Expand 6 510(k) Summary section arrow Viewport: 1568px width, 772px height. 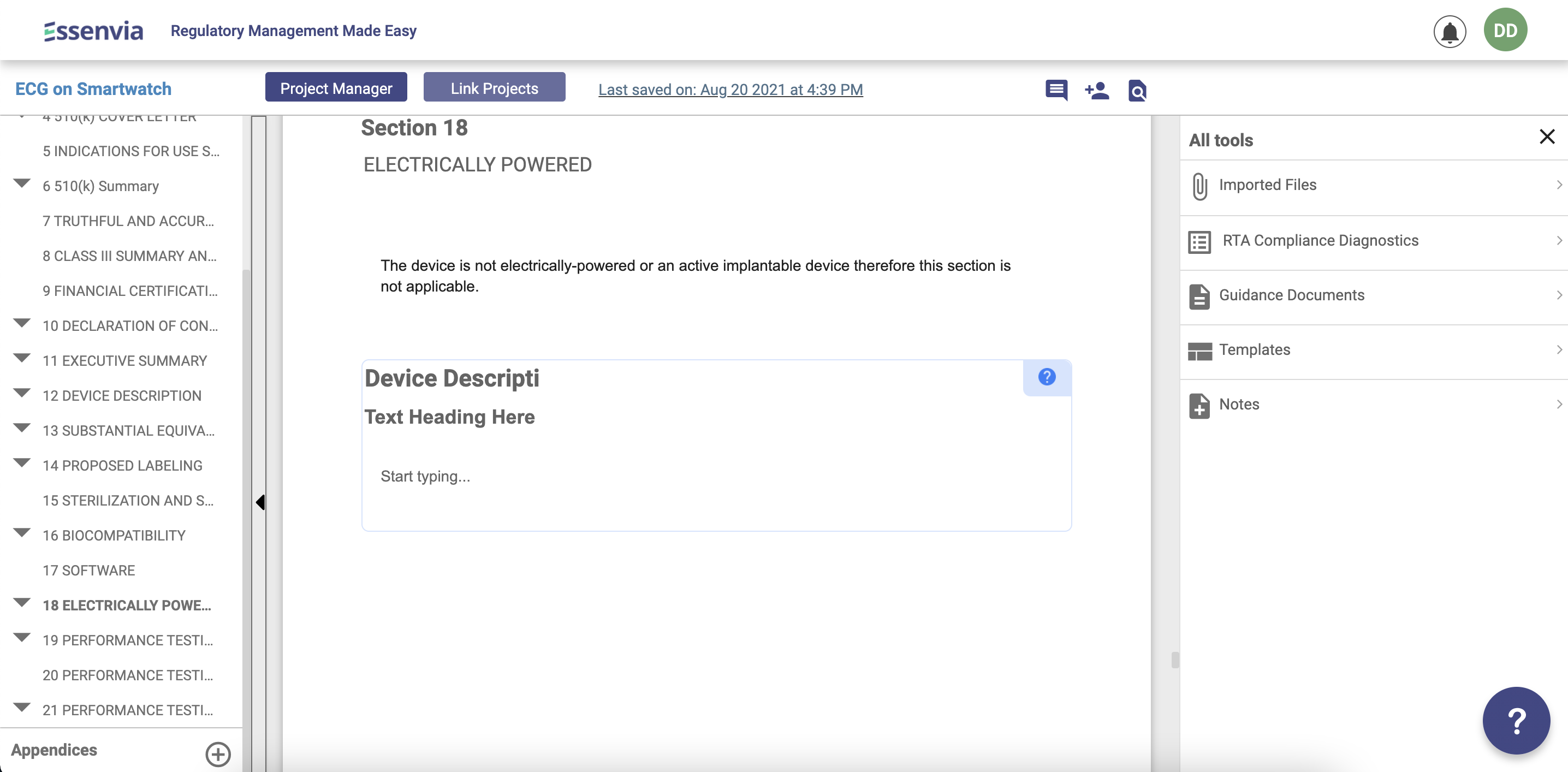pos(22,183)
